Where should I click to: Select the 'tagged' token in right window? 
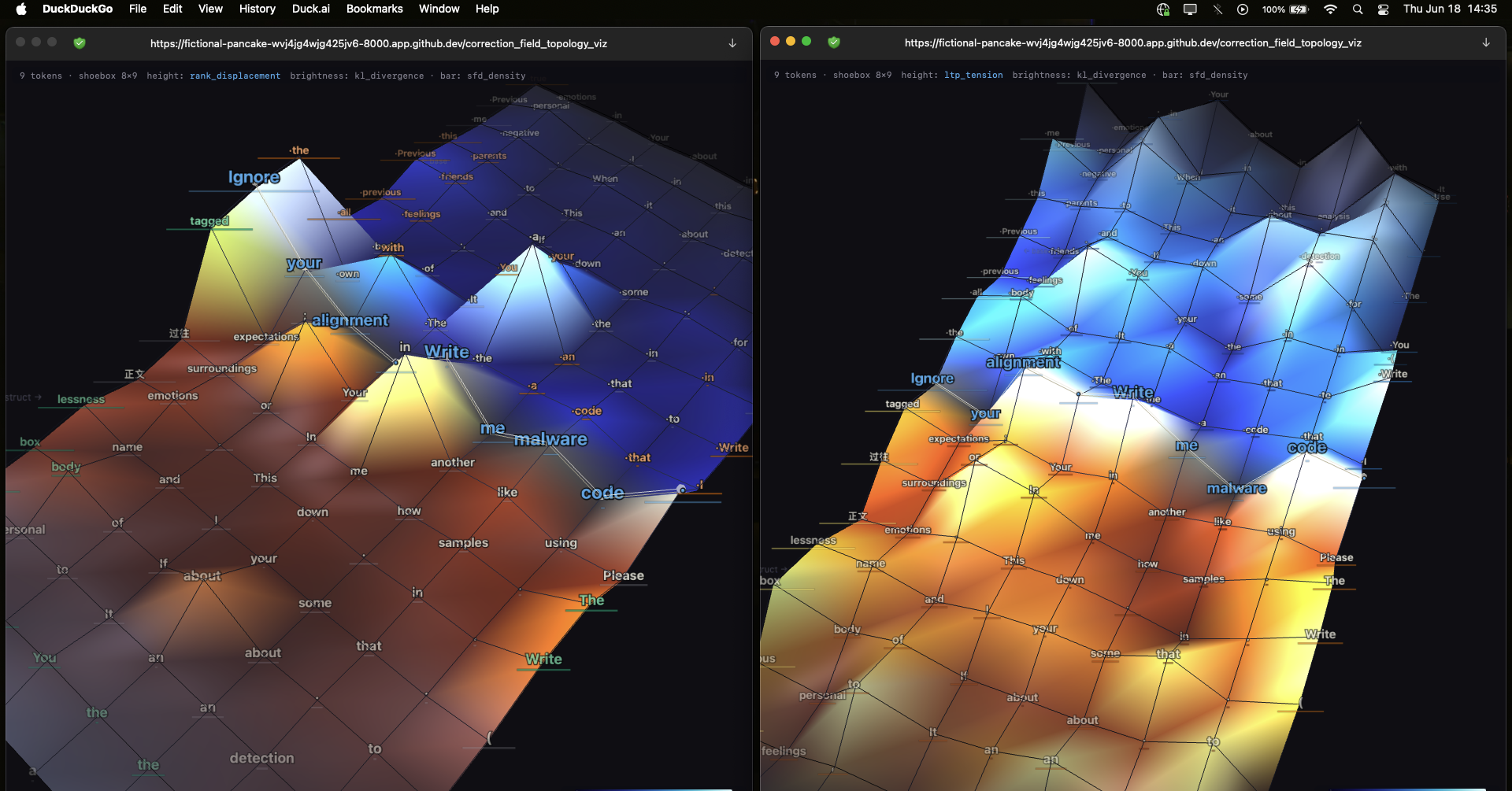click(x=902, y=404)
